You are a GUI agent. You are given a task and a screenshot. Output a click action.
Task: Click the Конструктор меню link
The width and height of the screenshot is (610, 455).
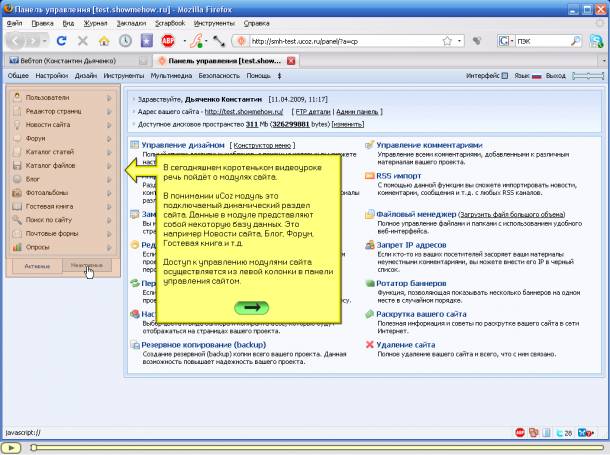[x=262, y=145]
